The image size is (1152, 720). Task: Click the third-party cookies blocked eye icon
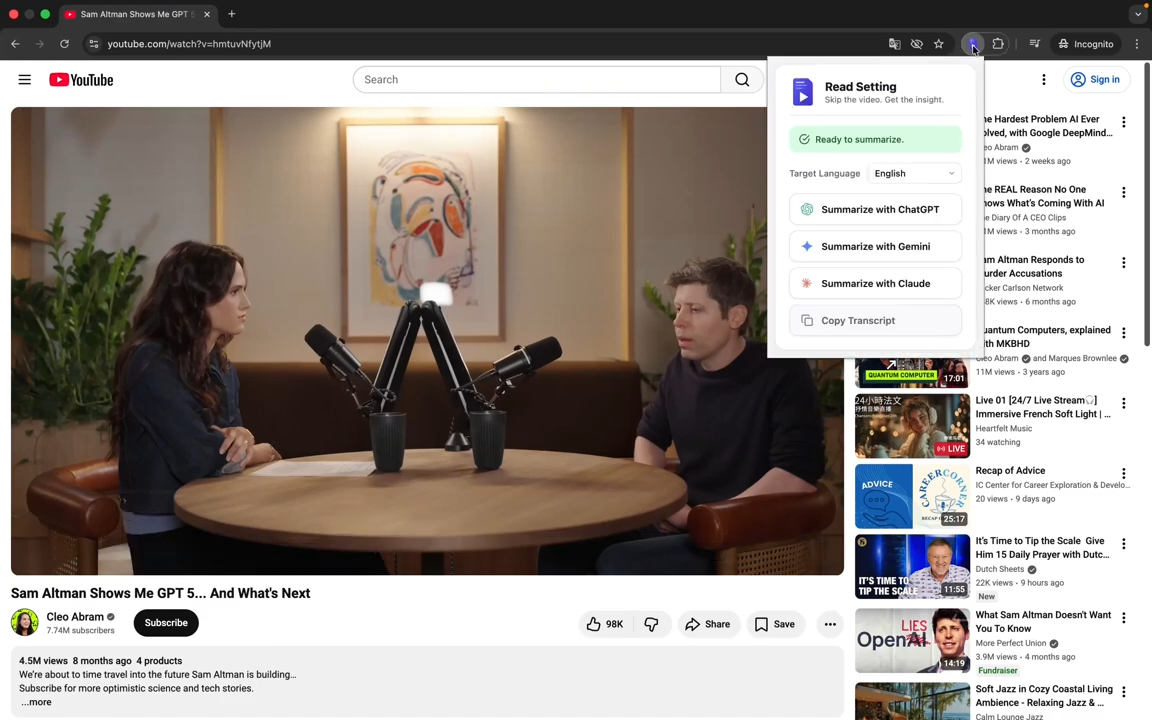click(x=916, y=44)
